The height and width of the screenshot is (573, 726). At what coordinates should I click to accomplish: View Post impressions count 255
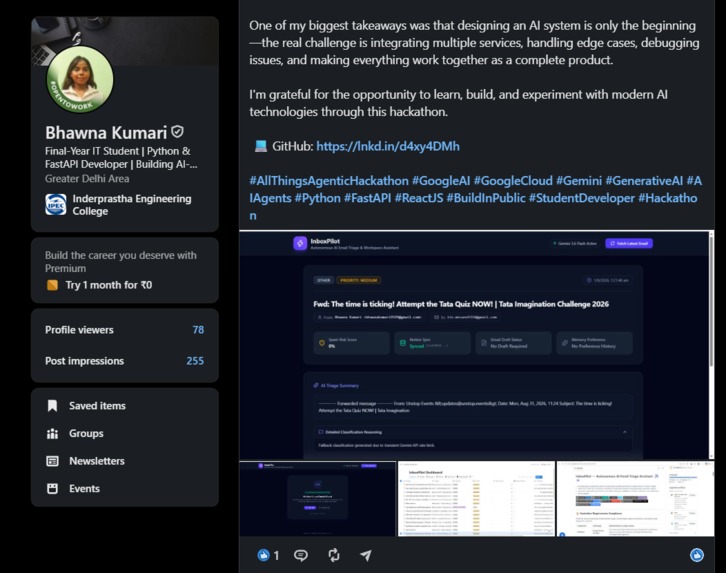(x=195, y=361)
